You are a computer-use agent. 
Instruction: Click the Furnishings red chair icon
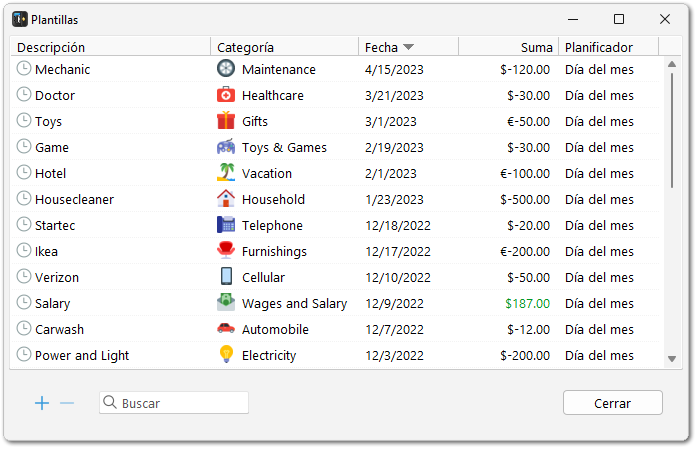point(226,250)
